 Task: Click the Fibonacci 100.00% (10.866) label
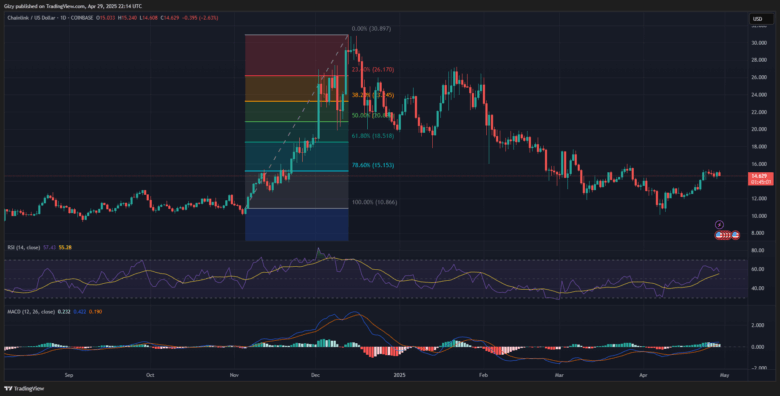(x=375, y=202)
